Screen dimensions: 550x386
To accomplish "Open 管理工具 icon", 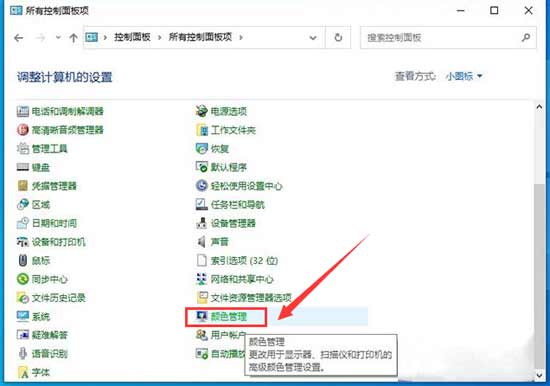I will coord(23,149).
